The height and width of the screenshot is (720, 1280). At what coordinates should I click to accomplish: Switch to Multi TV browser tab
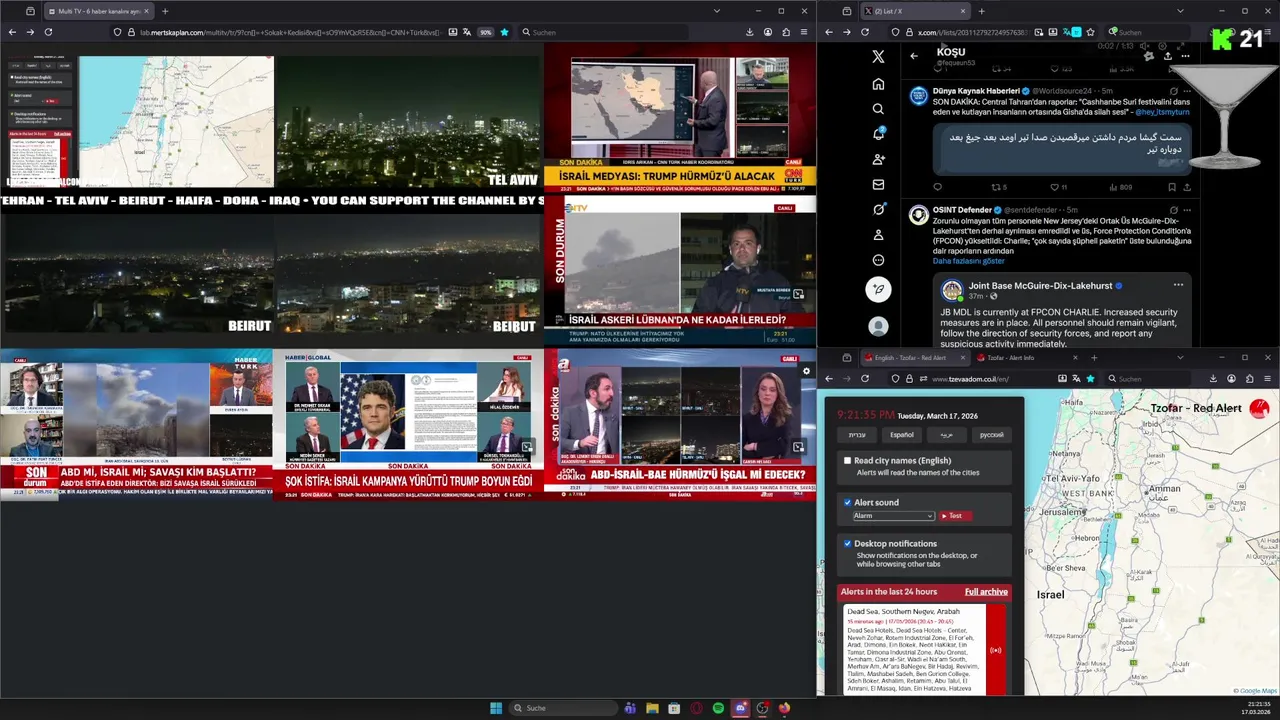(x=98, y=11)
